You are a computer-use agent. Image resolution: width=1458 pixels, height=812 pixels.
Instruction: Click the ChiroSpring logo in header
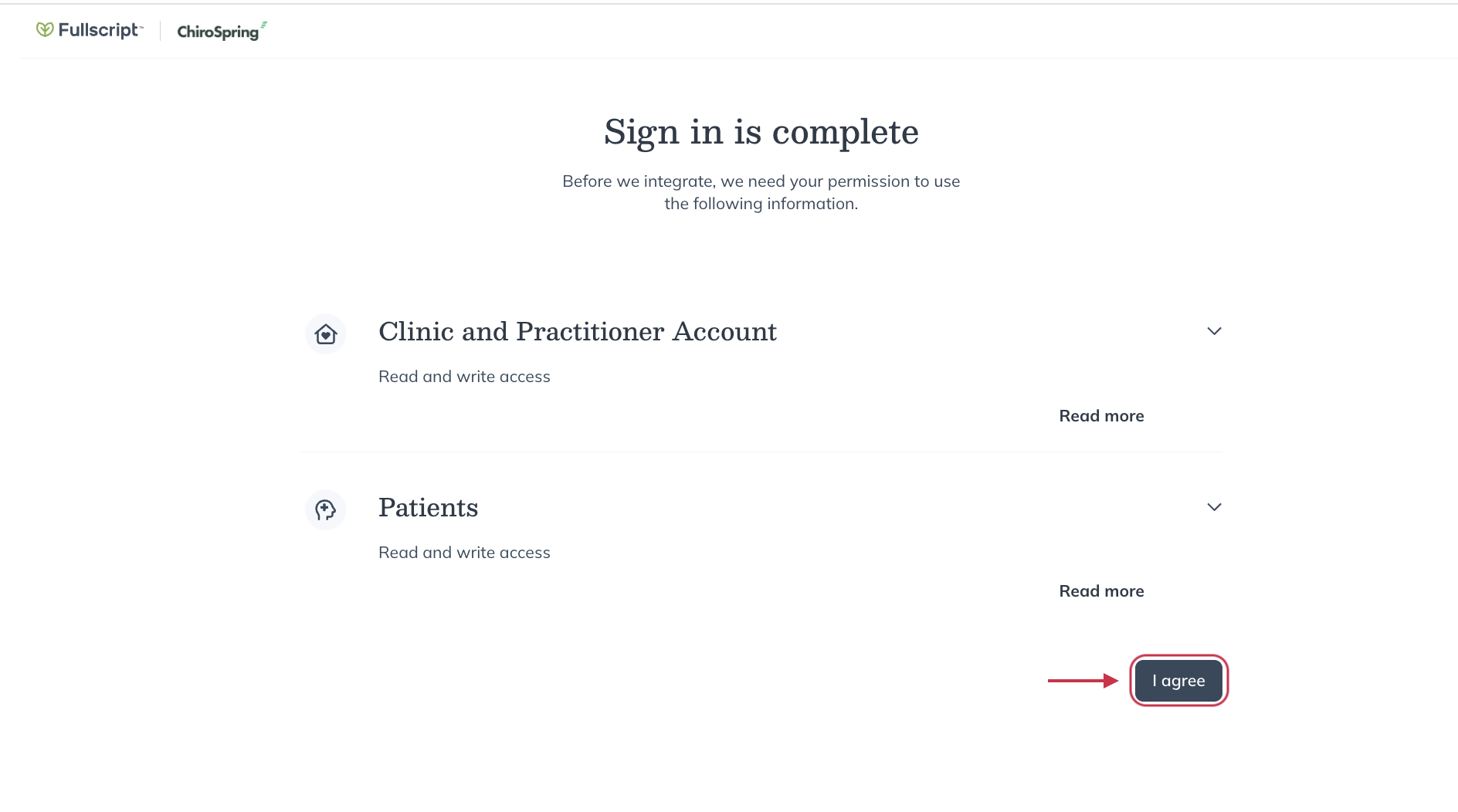218,32
